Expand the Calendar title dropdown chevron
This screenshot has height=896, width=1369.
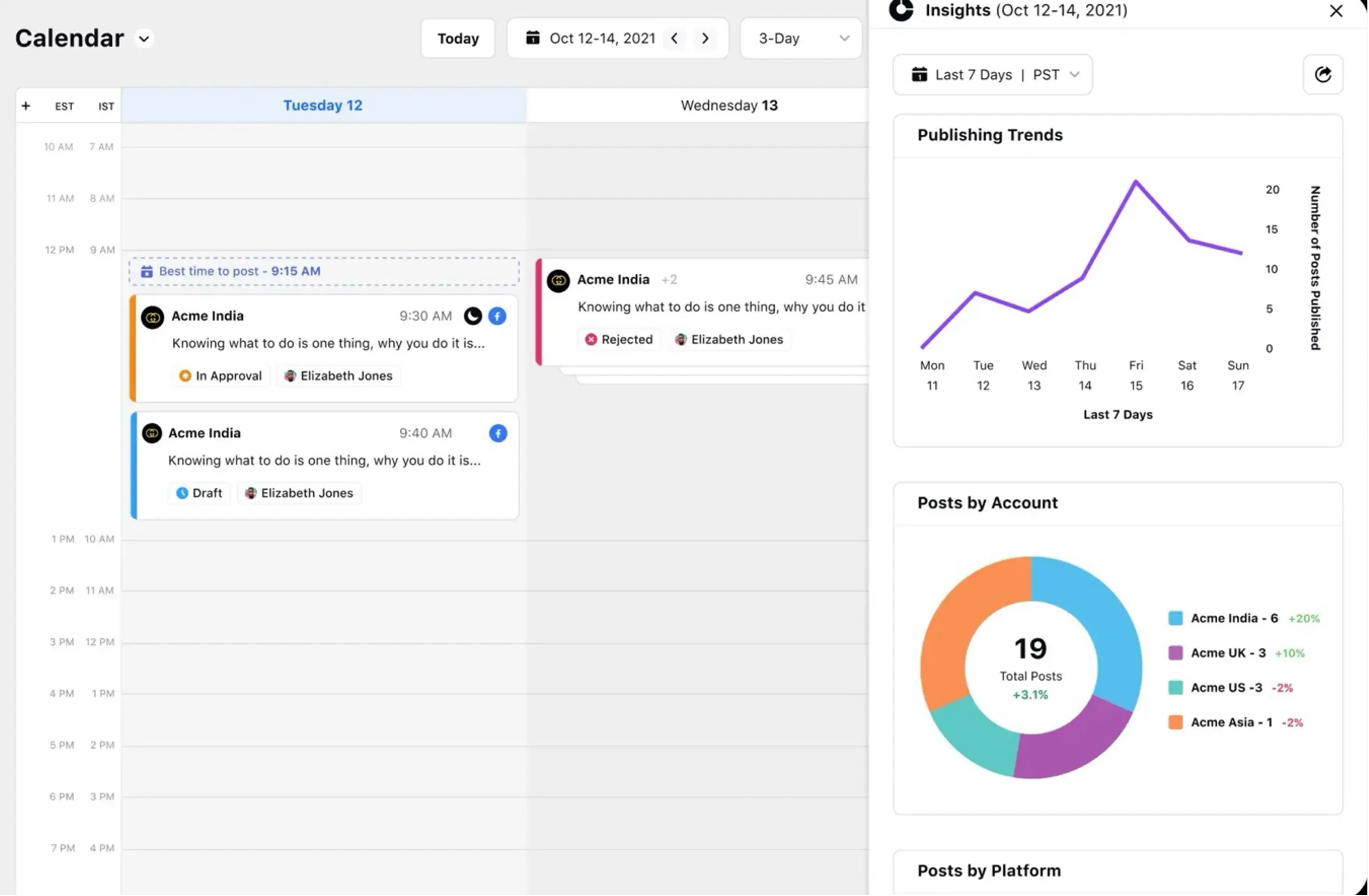pyautogui.click(x=144, y=39)
